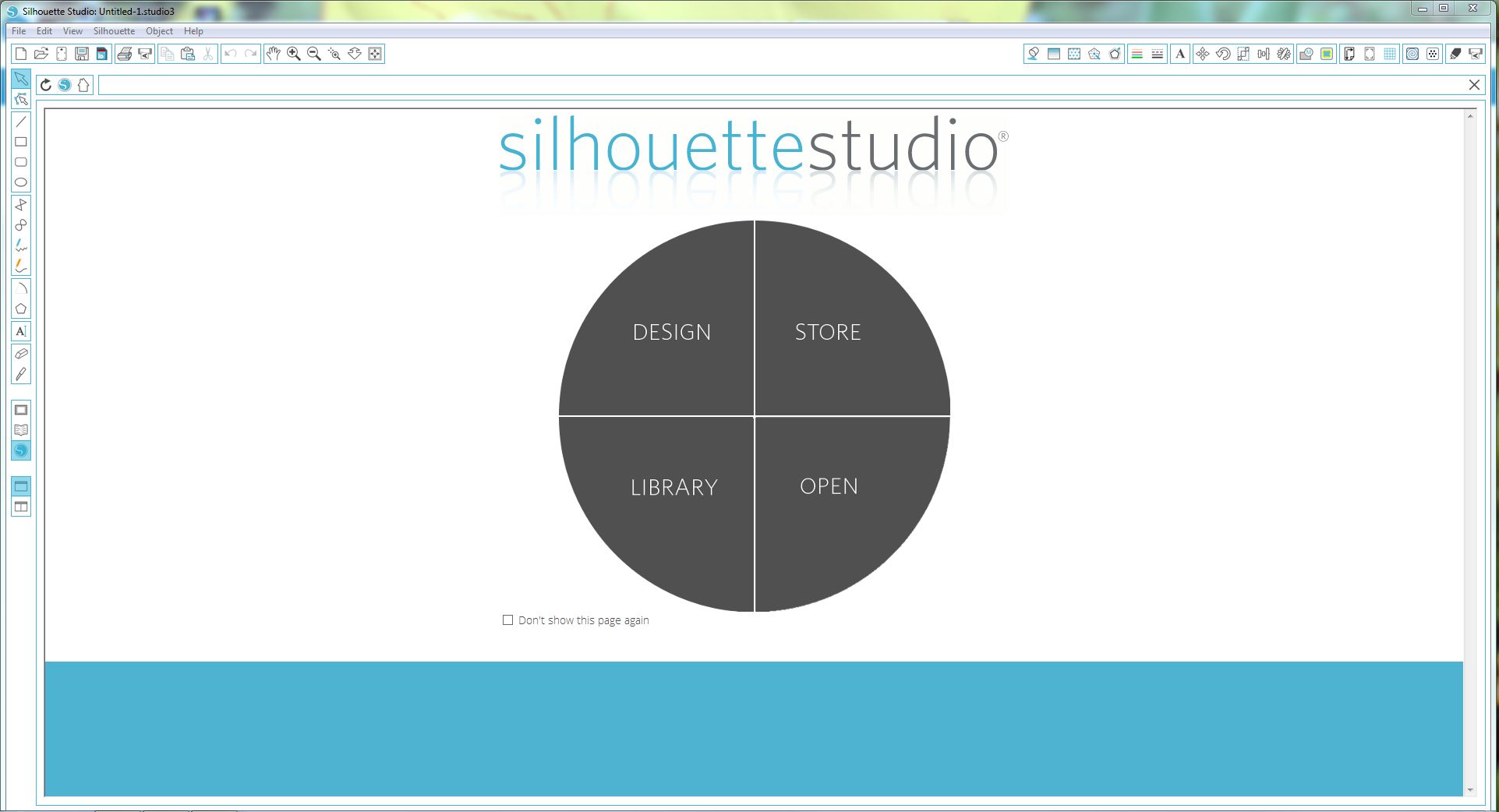Click the Grid settings icon
The image size is (1499, 812).
[1390, 54]
